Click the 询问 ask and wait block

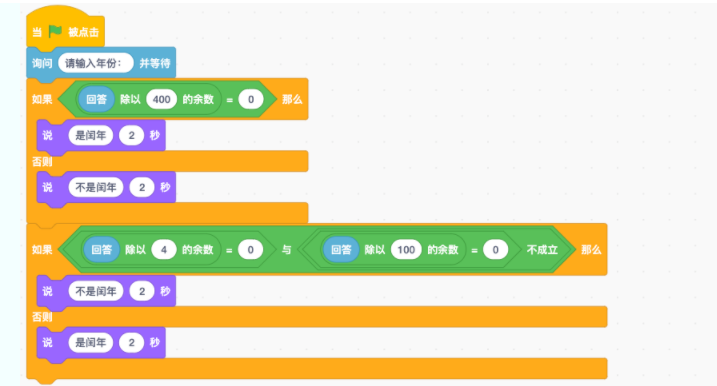(x=42, y=63)
